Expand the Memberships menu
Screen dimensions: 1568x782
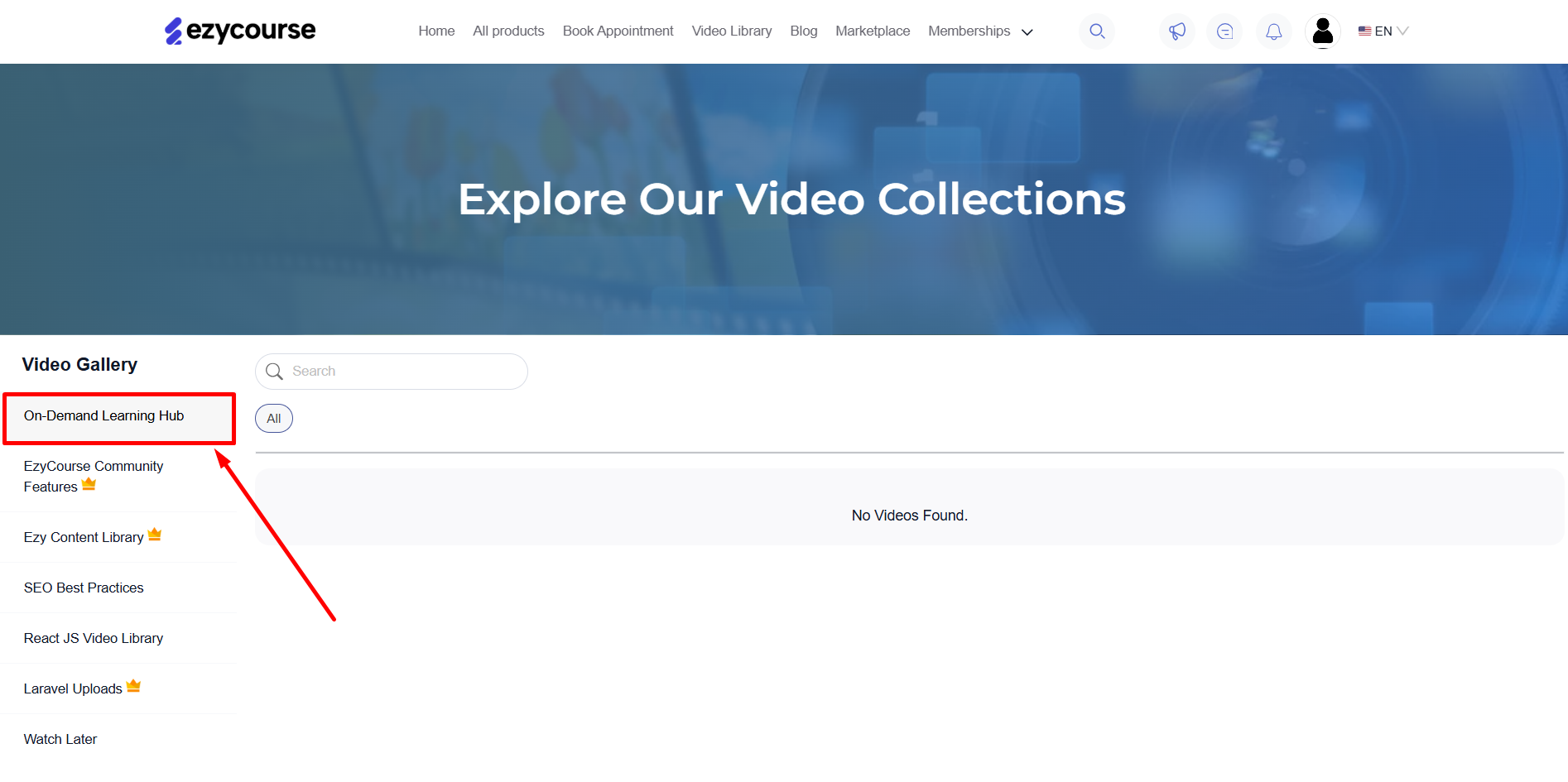[x=980, y=31]
